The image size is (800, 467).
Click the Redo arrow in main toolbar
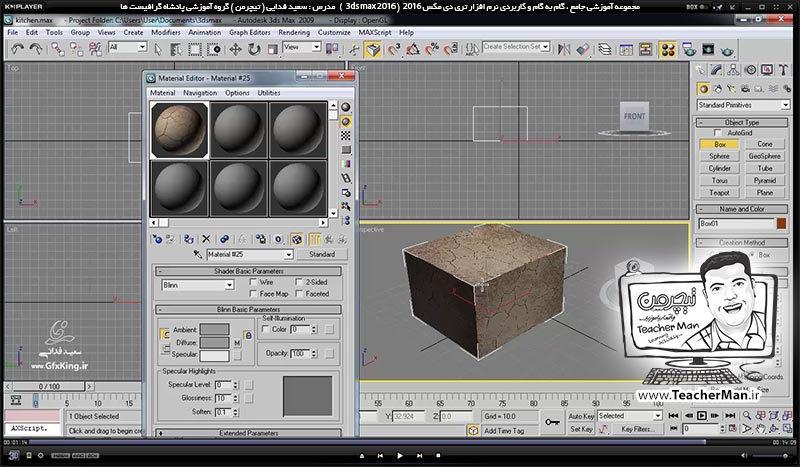(36, 49)
